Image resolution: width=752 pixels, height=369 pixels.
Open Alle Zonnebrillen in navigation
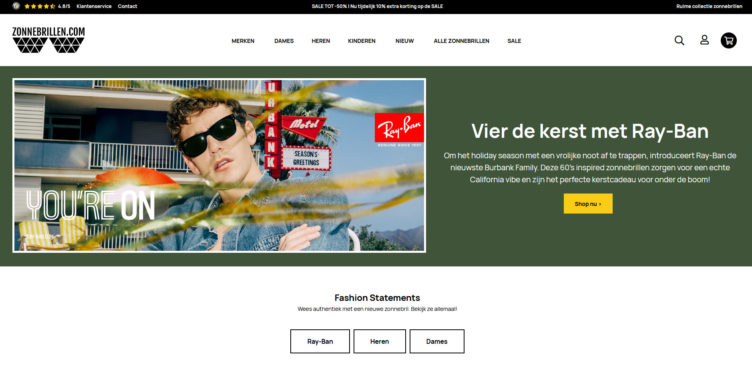pyautogui.click(x=461, y=41)
